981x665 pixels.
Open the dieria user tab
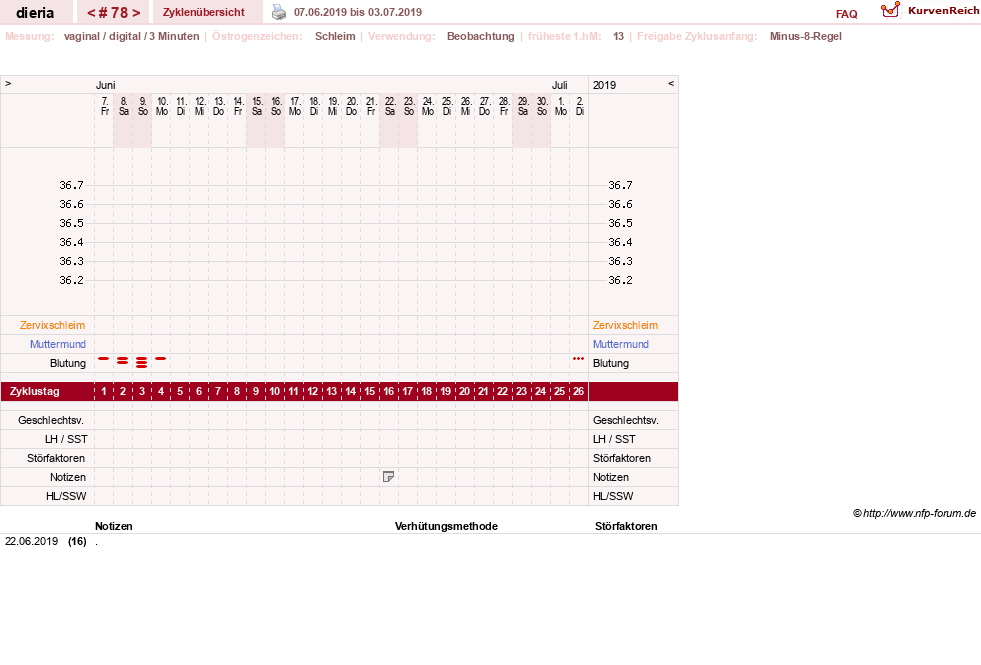(35, 13)
